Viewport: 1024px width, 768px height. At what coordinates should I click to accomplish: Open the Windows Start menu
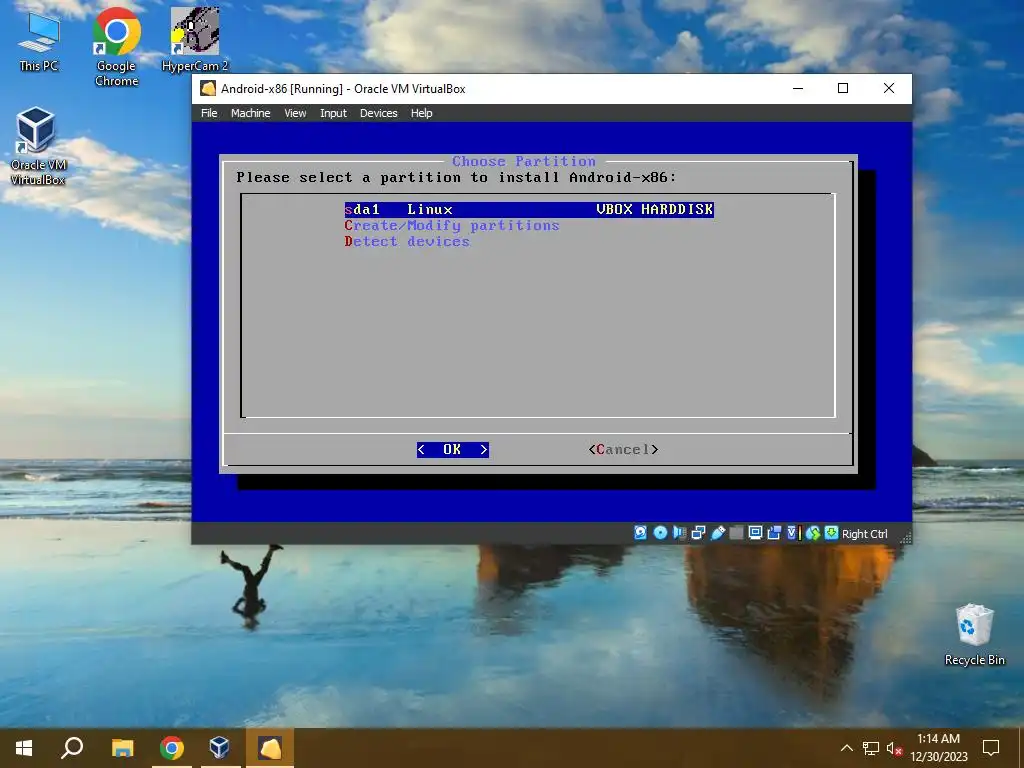point(24,748)
